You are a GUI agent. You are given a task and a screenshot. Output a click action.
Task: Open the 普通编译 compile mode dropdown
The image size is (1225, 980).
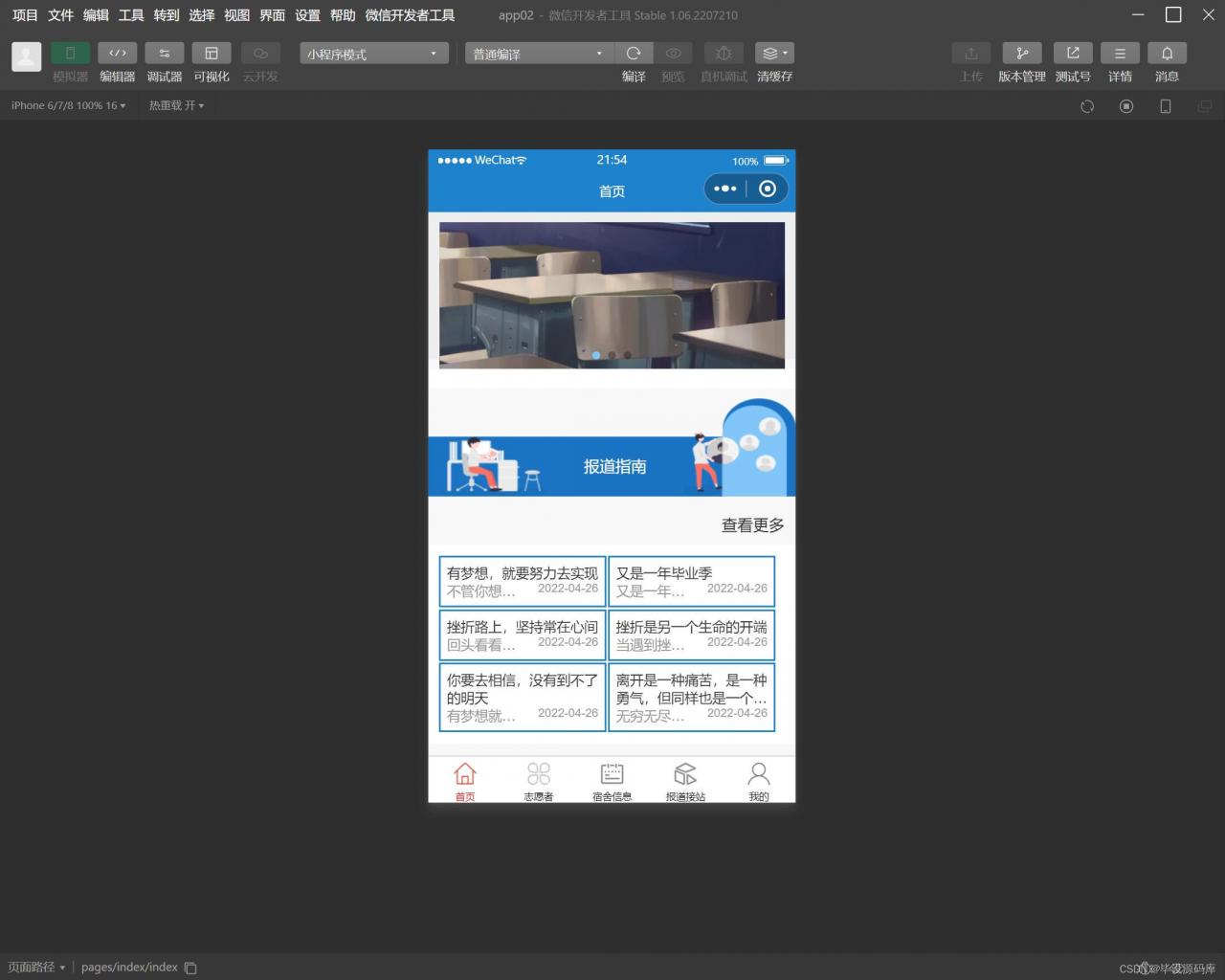(536, 54)
